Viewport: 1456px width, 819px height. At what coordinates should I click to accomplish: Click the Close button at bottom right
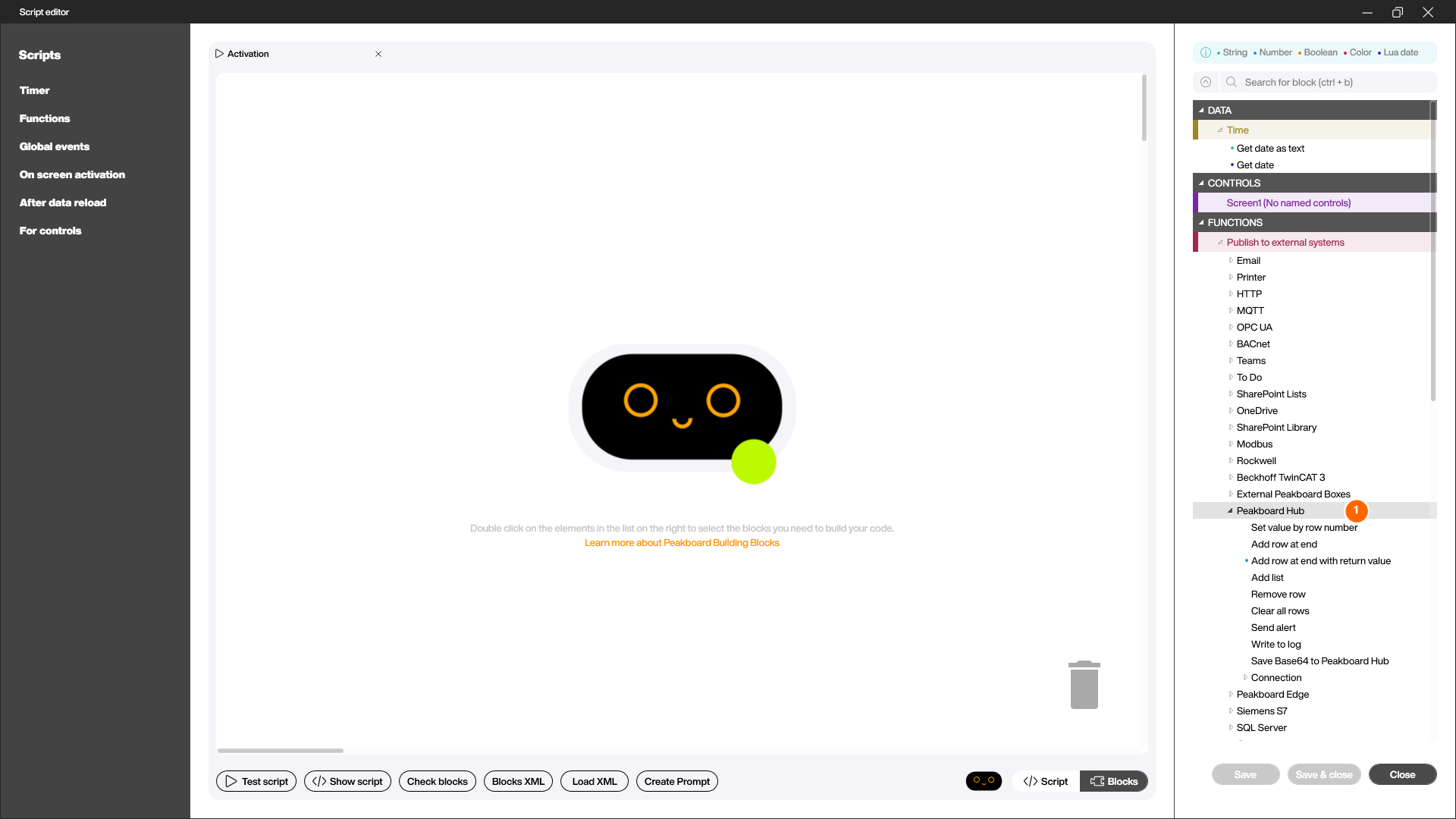1402,774
